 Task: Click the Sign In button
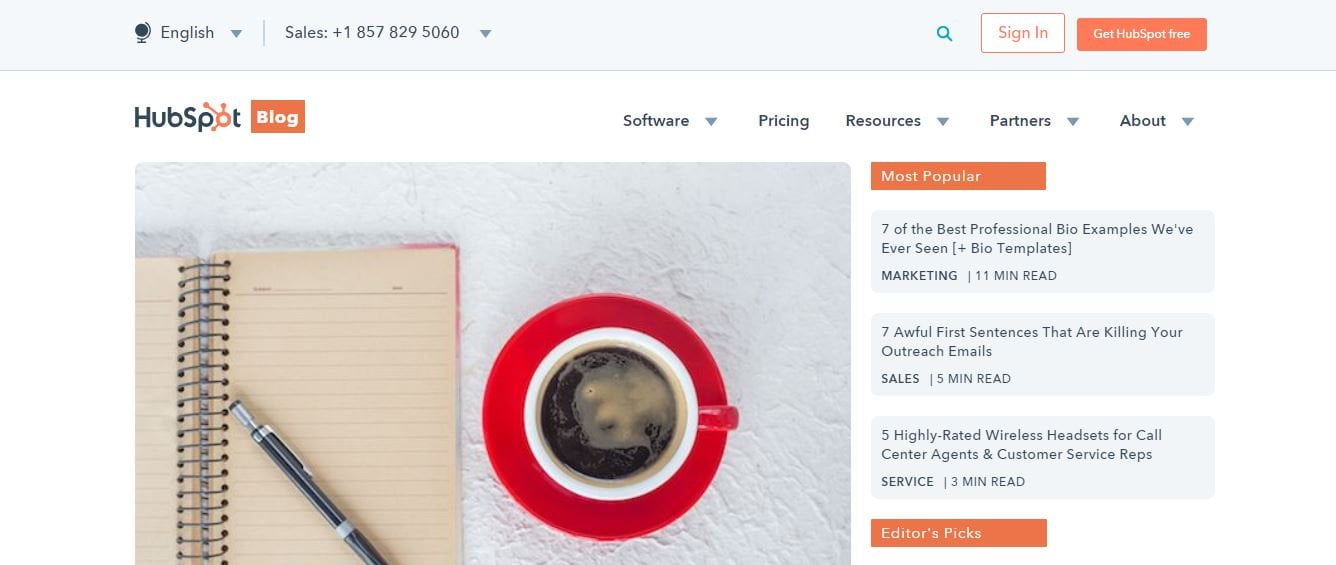1022,33
